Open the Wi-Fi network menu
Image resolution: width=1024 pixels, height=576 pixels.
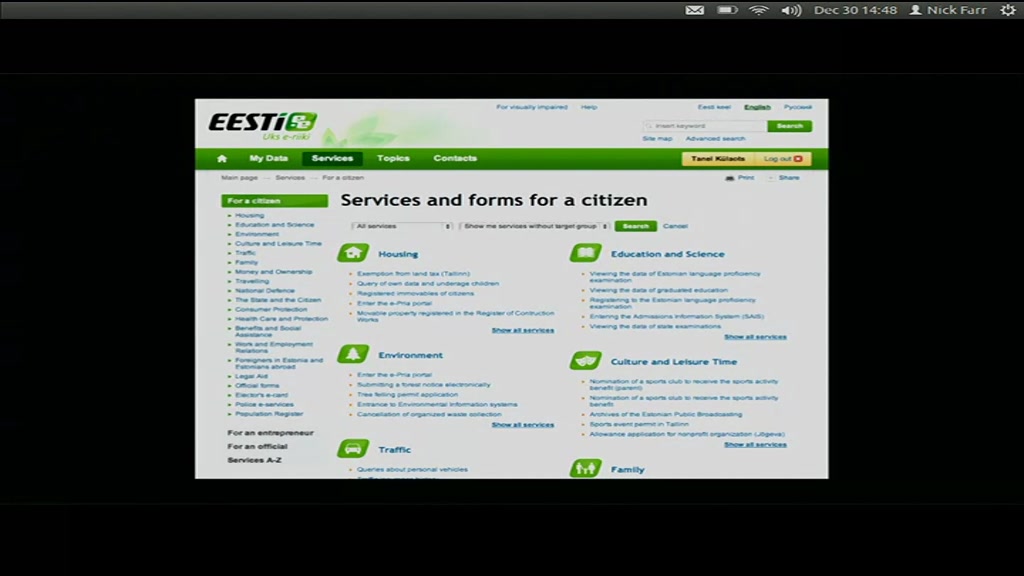point(758,10)
